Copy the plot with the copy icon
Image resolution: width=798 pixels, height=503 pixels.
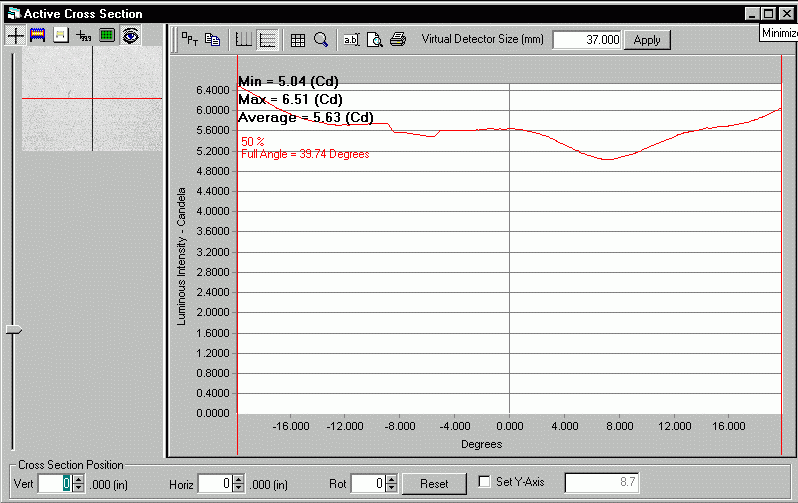pos(212,39)
